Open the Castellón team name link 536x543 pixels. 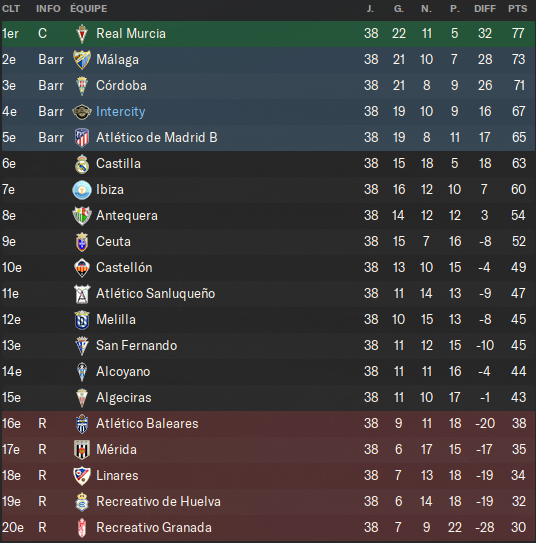124,267
